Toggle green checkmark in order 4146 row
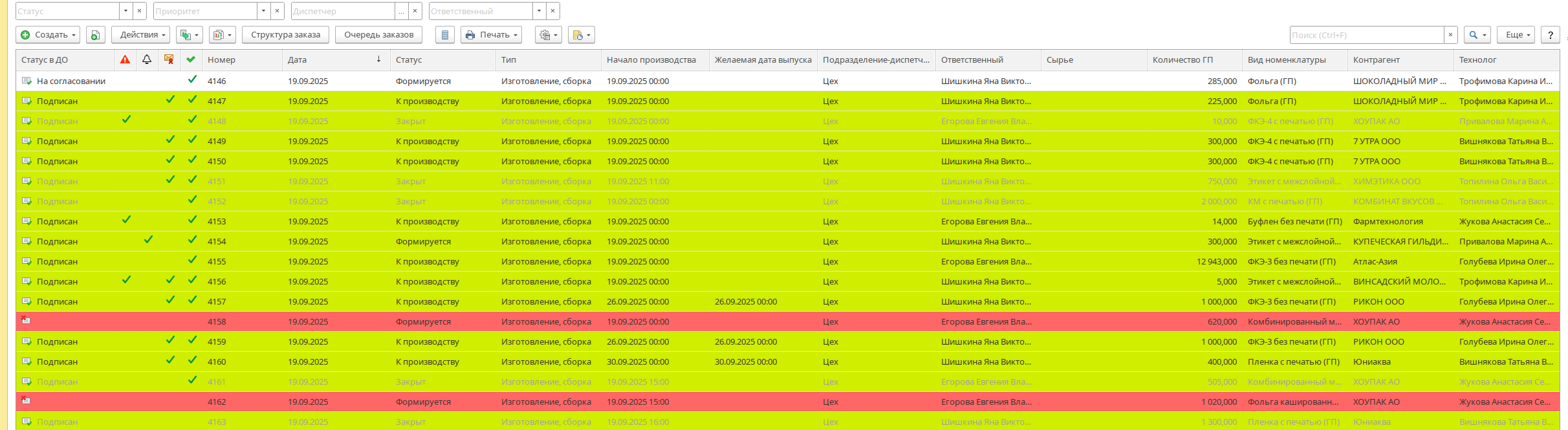The image size is (1568, 430). pyautogui.click(x=192, y=80)
